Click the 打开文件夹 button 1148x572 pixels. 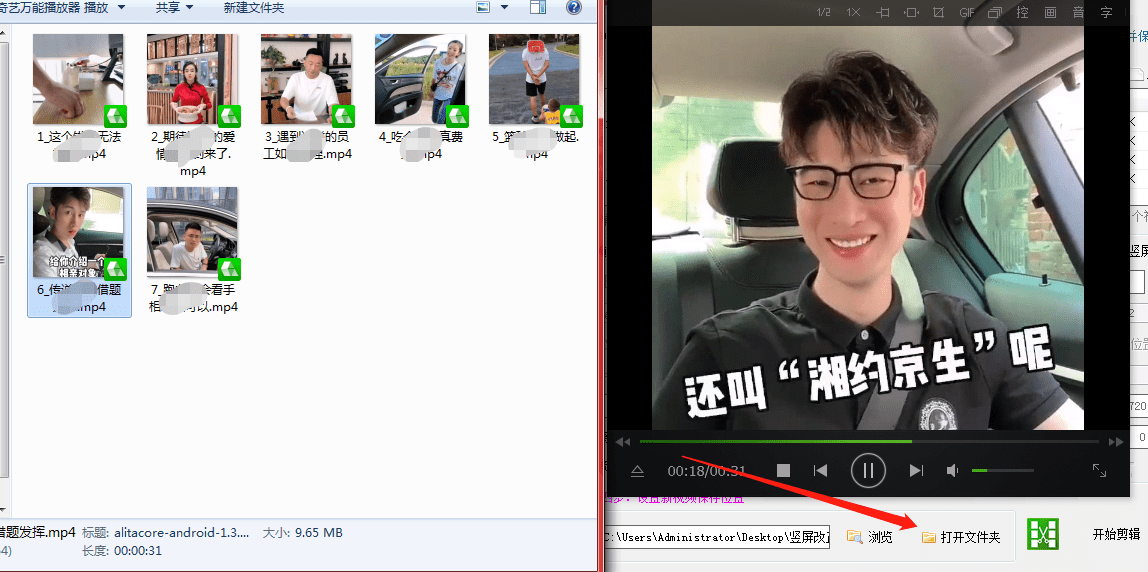961,537
